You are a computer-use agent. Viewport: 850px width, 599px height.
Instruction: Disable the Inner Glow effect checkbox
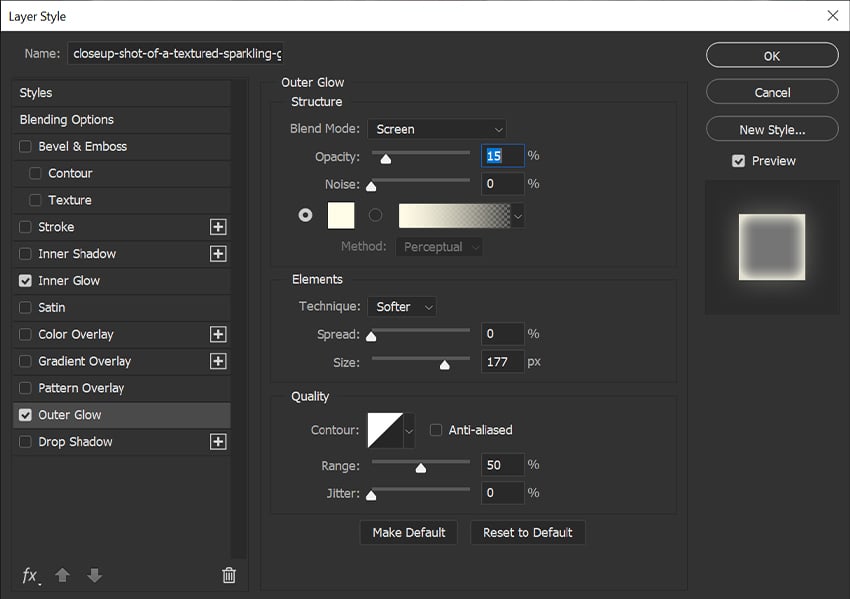[x=24, y=281]
